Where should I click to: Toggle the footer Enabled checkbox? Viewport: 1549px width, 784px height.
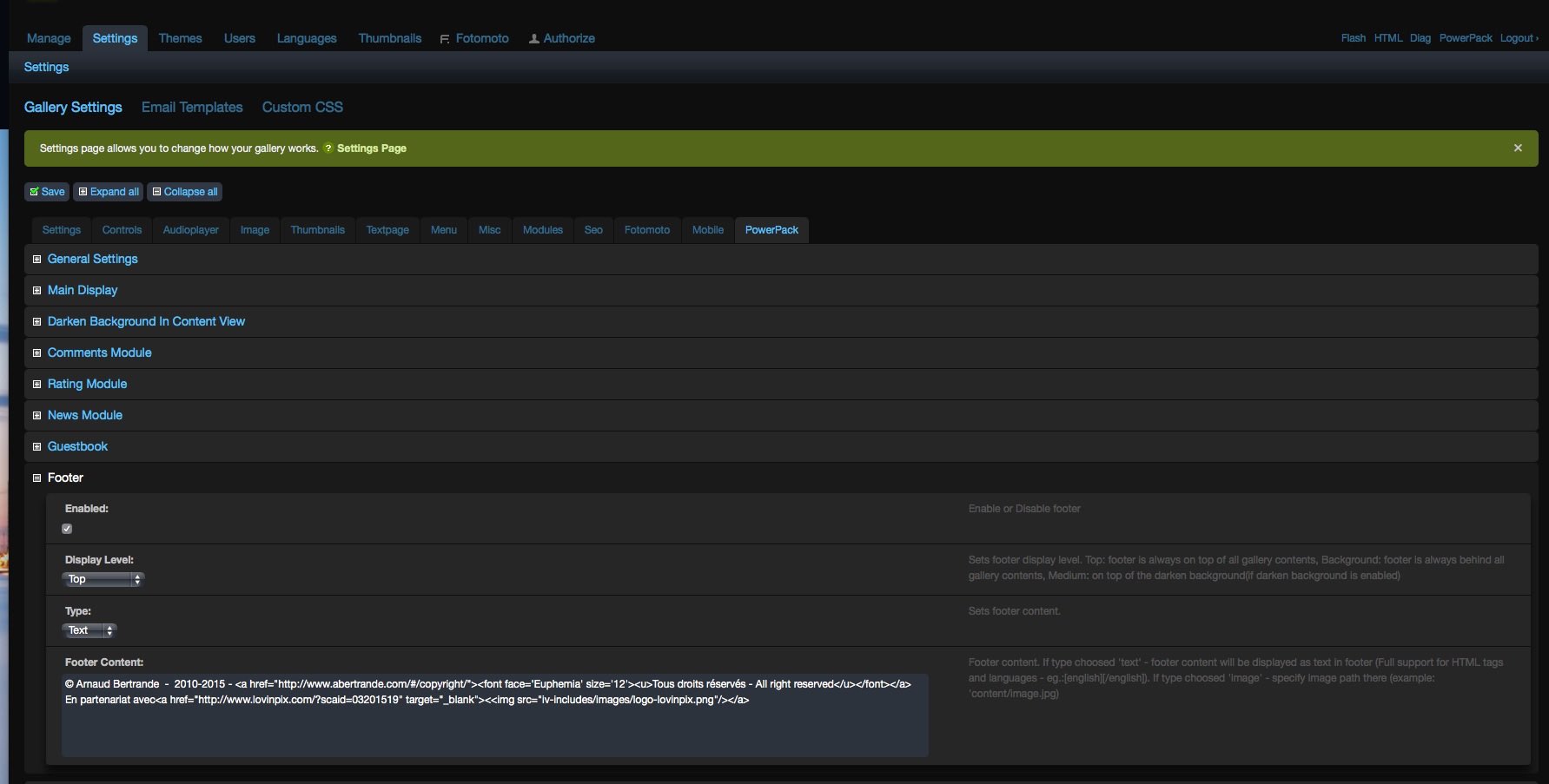(67, 529)
